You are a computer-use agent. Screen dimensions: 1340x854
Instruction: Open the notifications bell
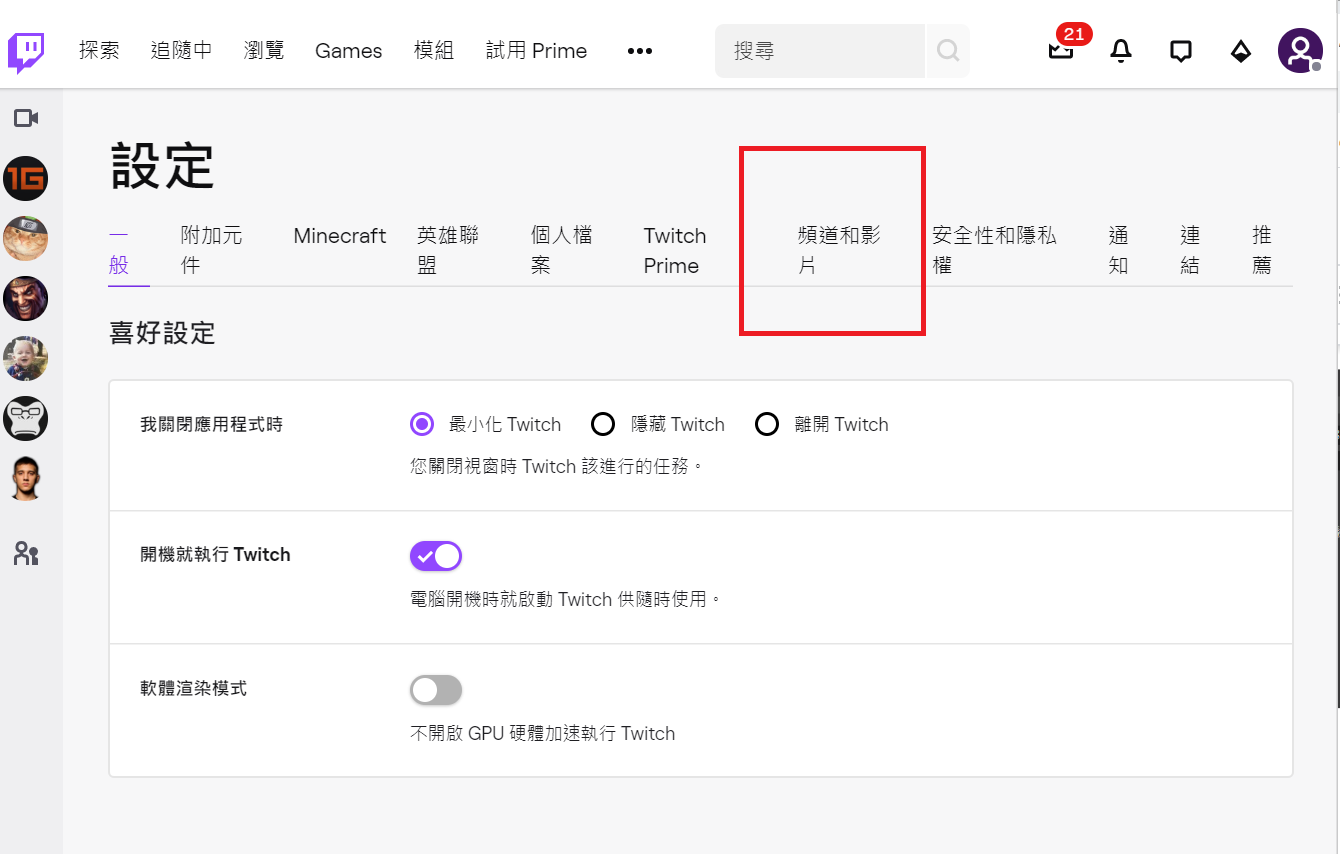(1121, 51)
